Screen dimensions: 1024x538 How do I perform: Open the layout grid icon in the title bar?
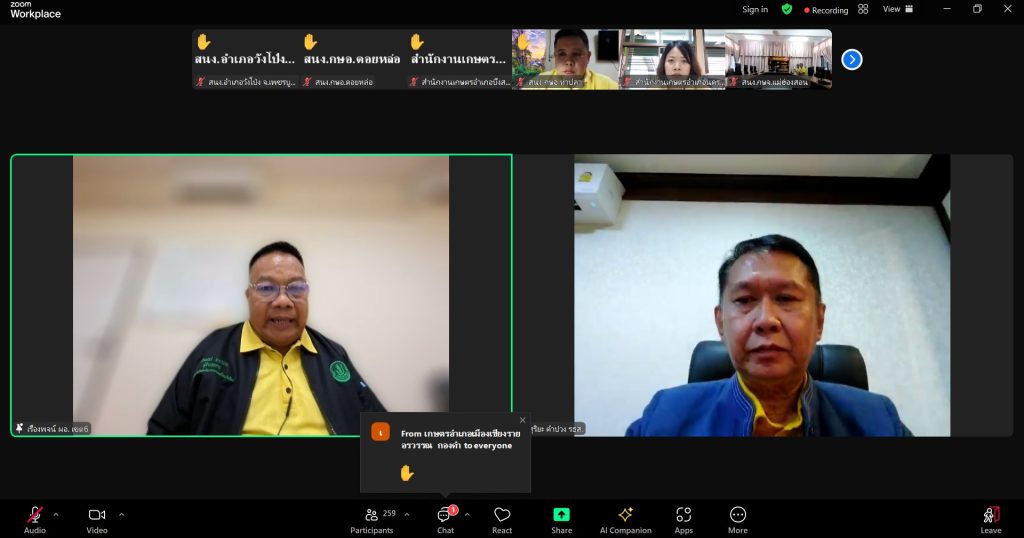[863, 9]
